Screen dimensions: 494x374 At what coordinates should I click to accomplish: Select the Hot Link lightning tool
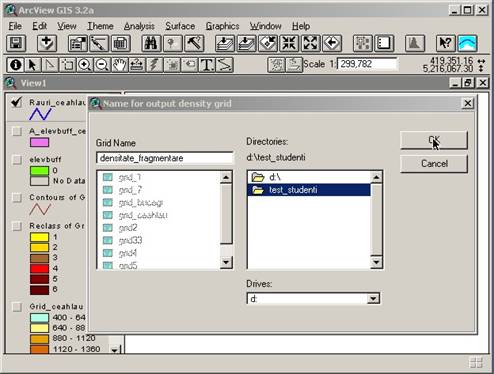(154, 65)
